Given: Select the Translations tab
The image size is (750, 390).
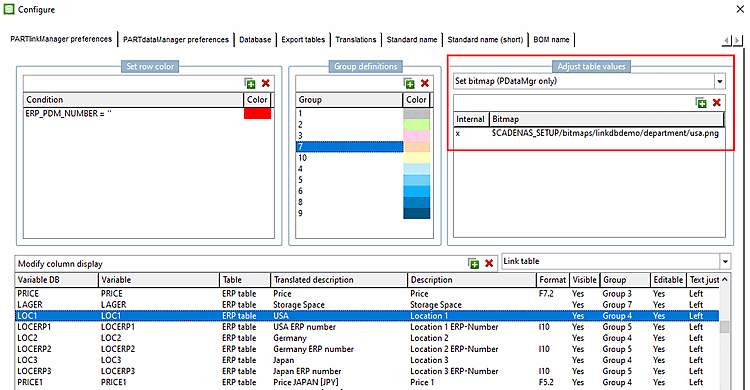Looking at the screenshot, I should tap(355, 40).
